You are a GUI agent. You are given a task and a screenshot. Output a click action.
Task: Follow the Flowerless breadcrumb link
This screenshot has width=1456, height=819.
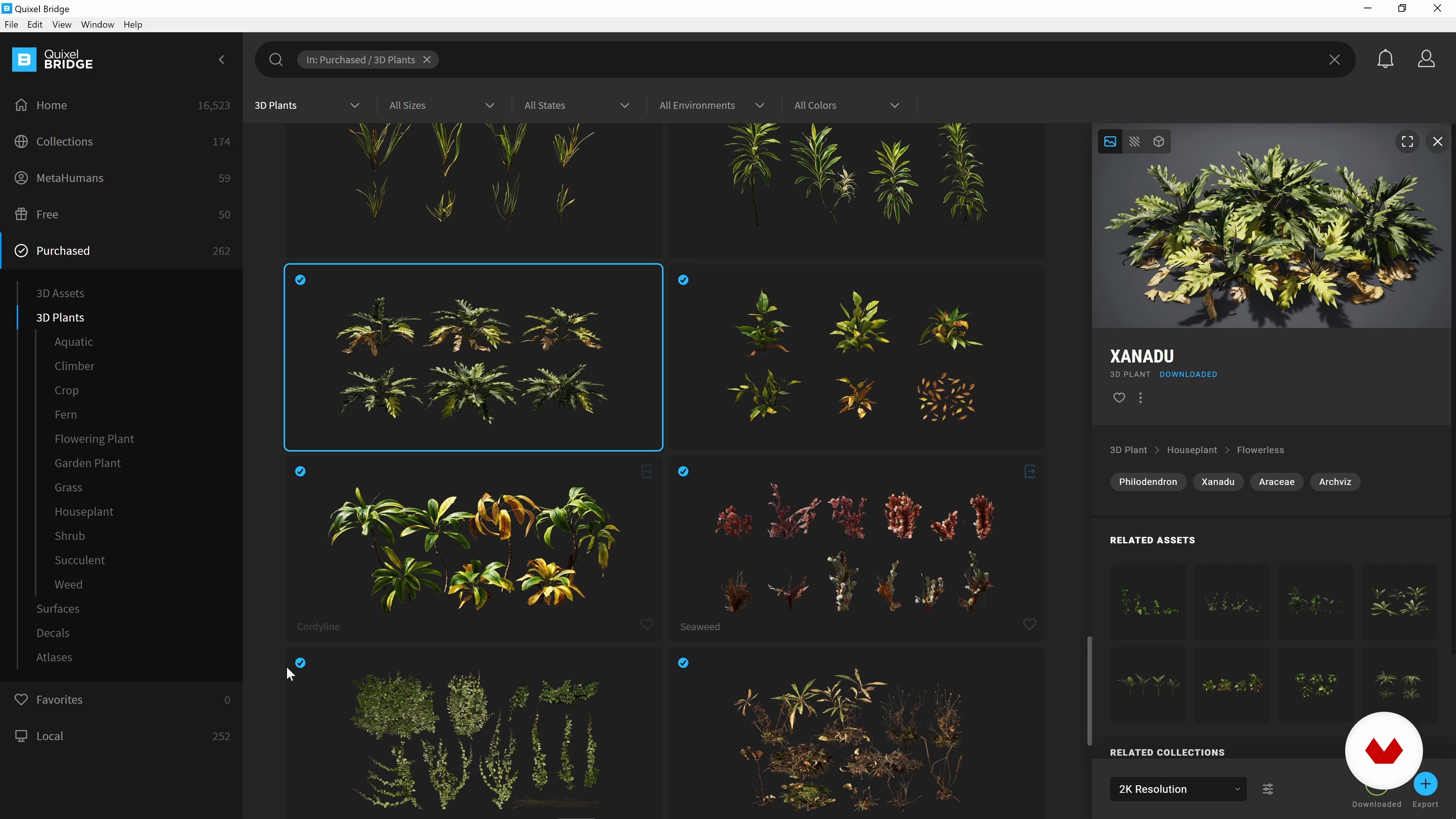pyautogui.click(x=1260, y=450)
